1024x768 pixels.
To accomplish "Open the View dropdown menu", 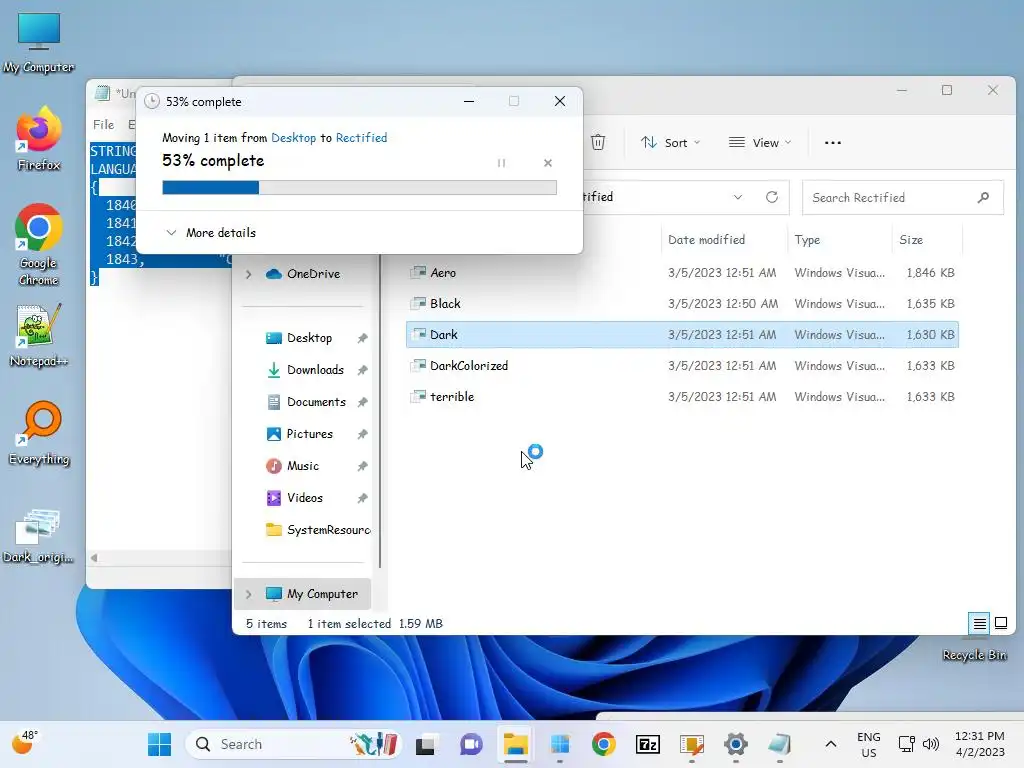I will 760,142.
